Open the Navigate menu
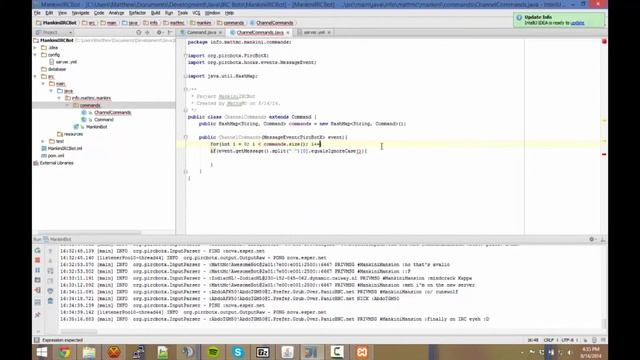 80,13
